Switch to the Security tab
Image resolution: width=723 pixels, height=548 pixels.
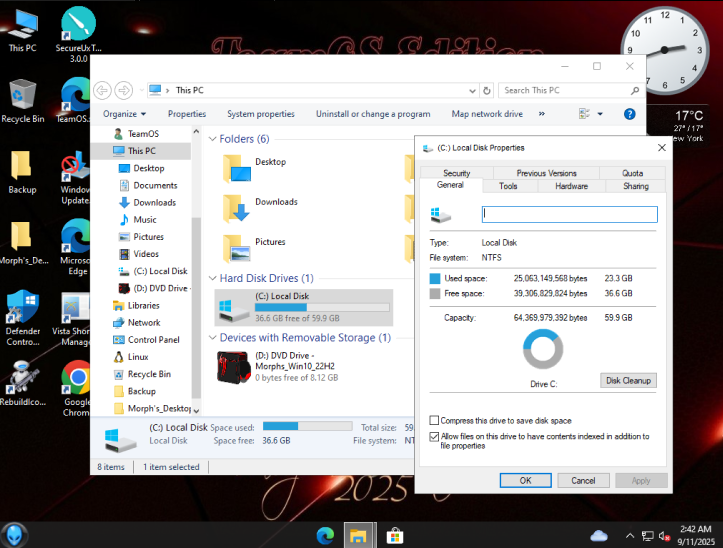456,173
